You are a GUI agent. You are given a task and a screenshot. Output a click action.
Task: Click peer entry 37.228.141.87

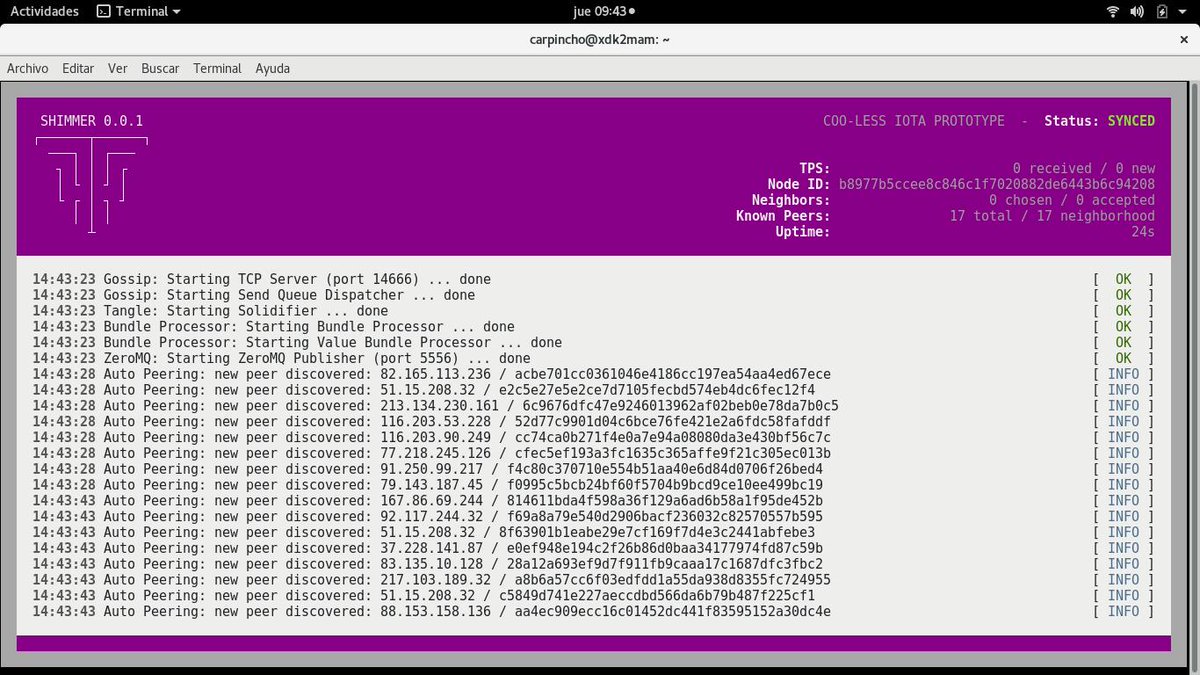427,548
